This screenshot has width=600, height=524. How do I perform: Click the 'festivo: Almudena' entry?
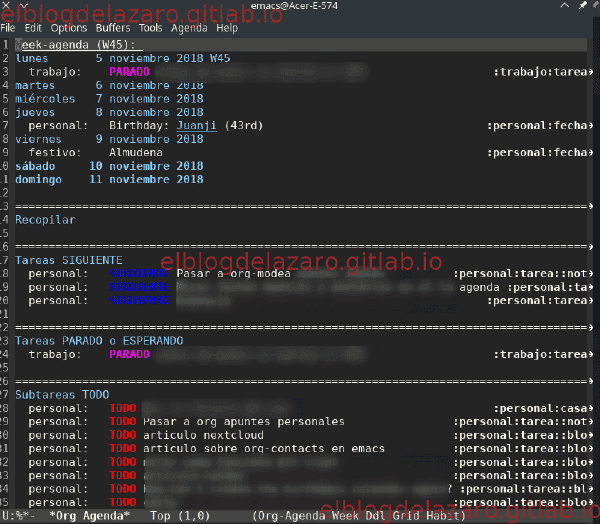pos(96,152)
